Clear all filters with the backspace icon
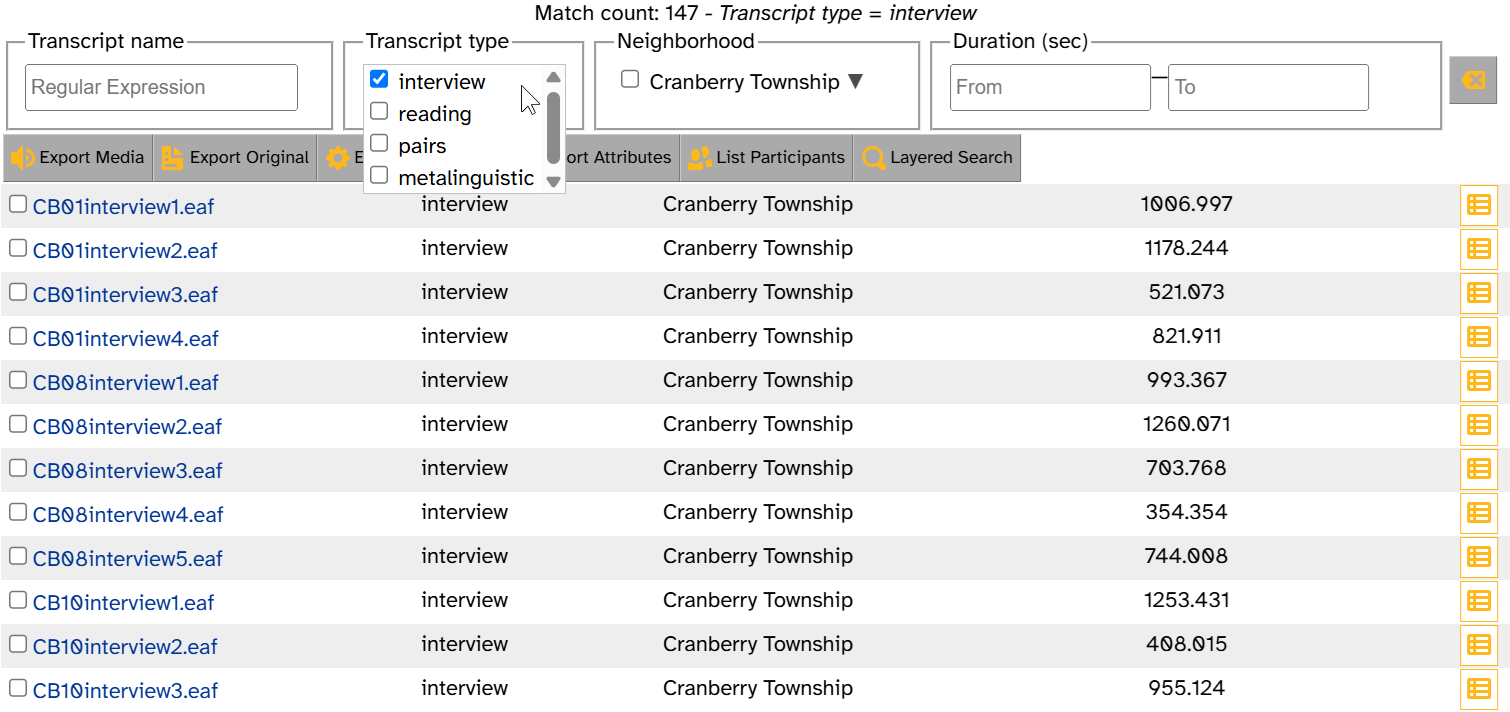The image size is (1510, 712). pos(1473,80)
